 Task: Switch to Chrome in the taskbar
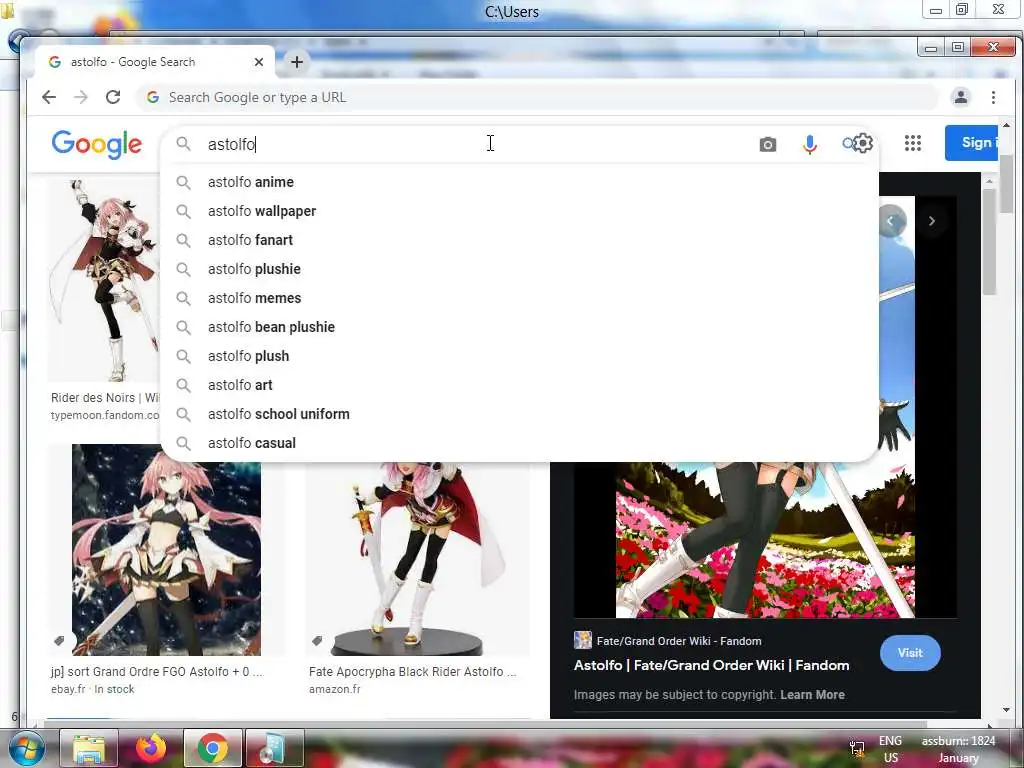click(212, 748)
